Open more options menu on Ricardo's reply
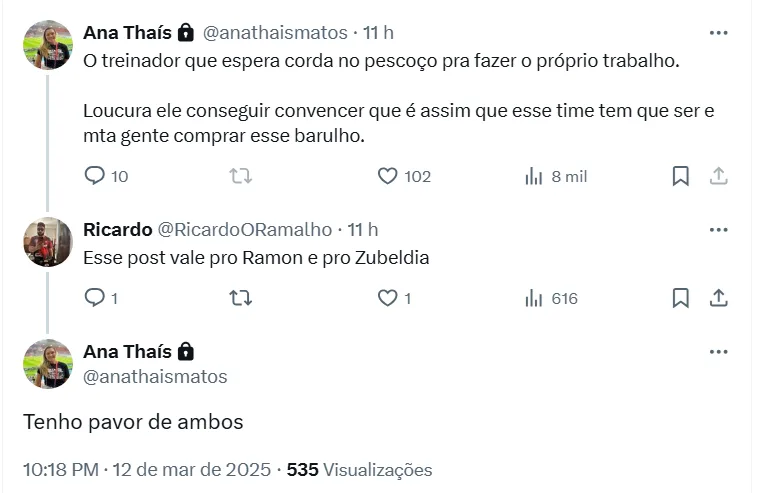 (x=718, y=230)
